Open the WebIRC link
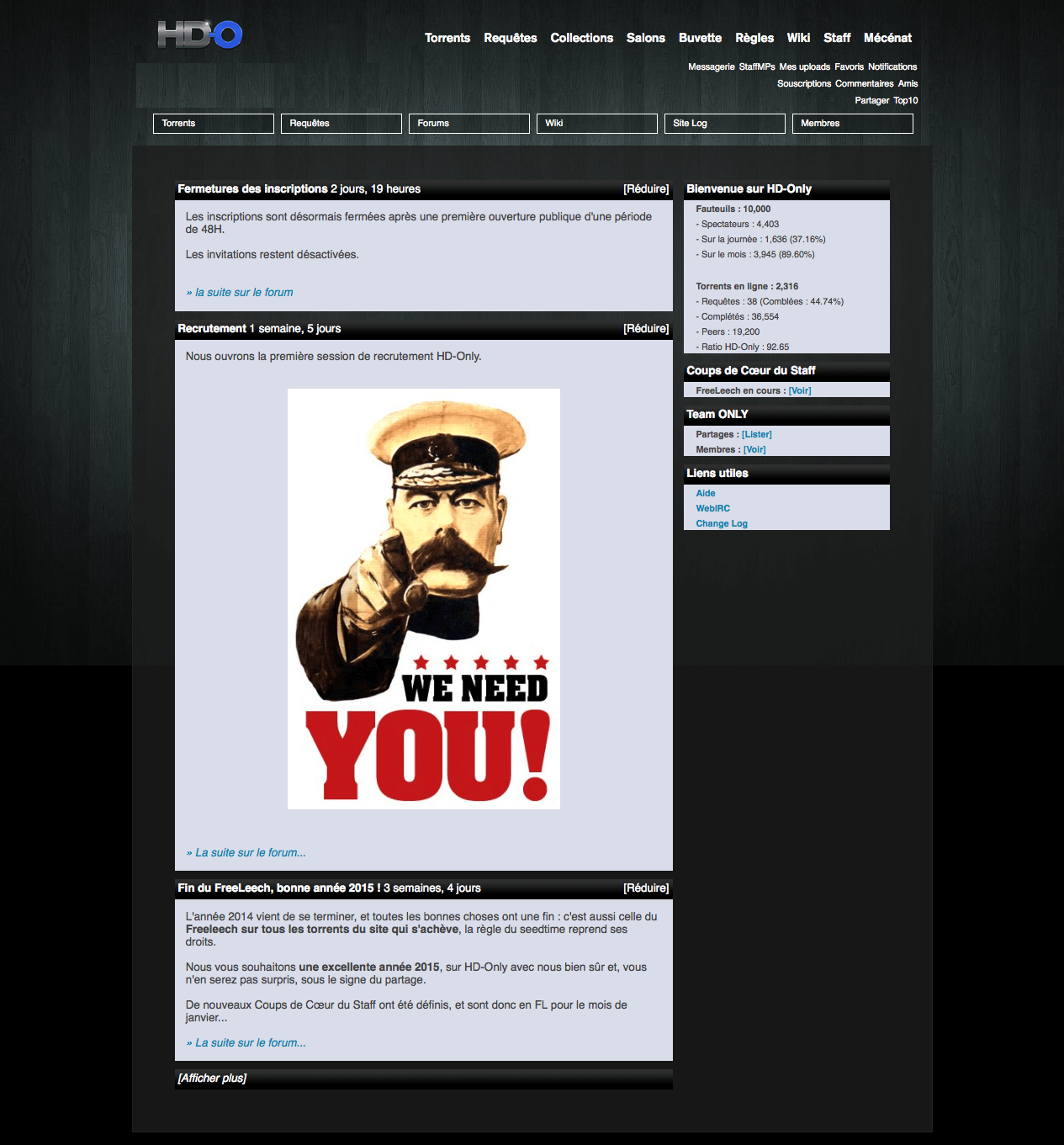The width and height of the screenshot is (1064, 1145). [x=712, y=509]
